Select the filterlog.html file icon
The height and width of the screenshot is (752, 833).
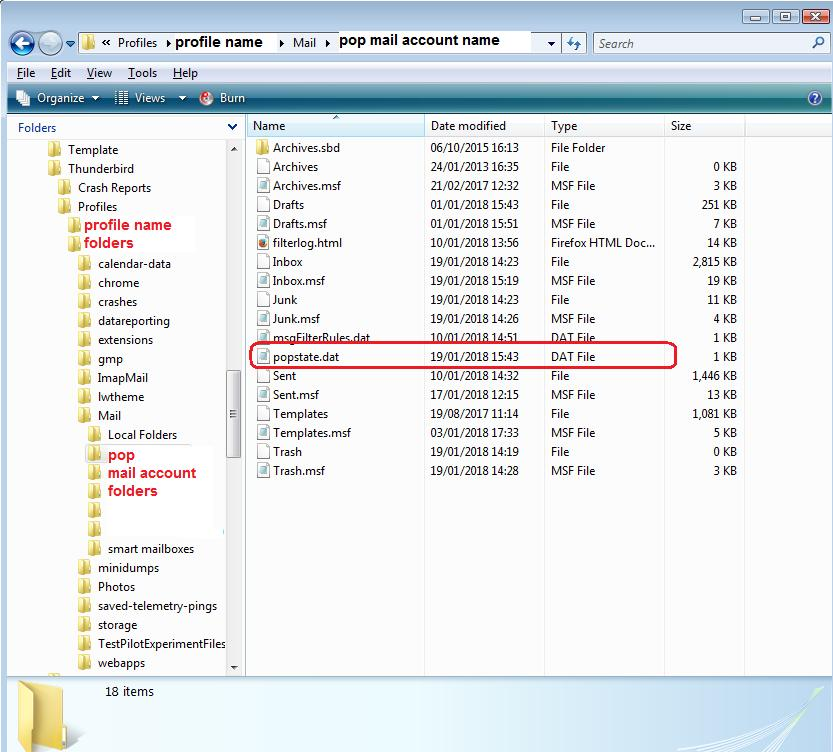click(x=263, y=243)
